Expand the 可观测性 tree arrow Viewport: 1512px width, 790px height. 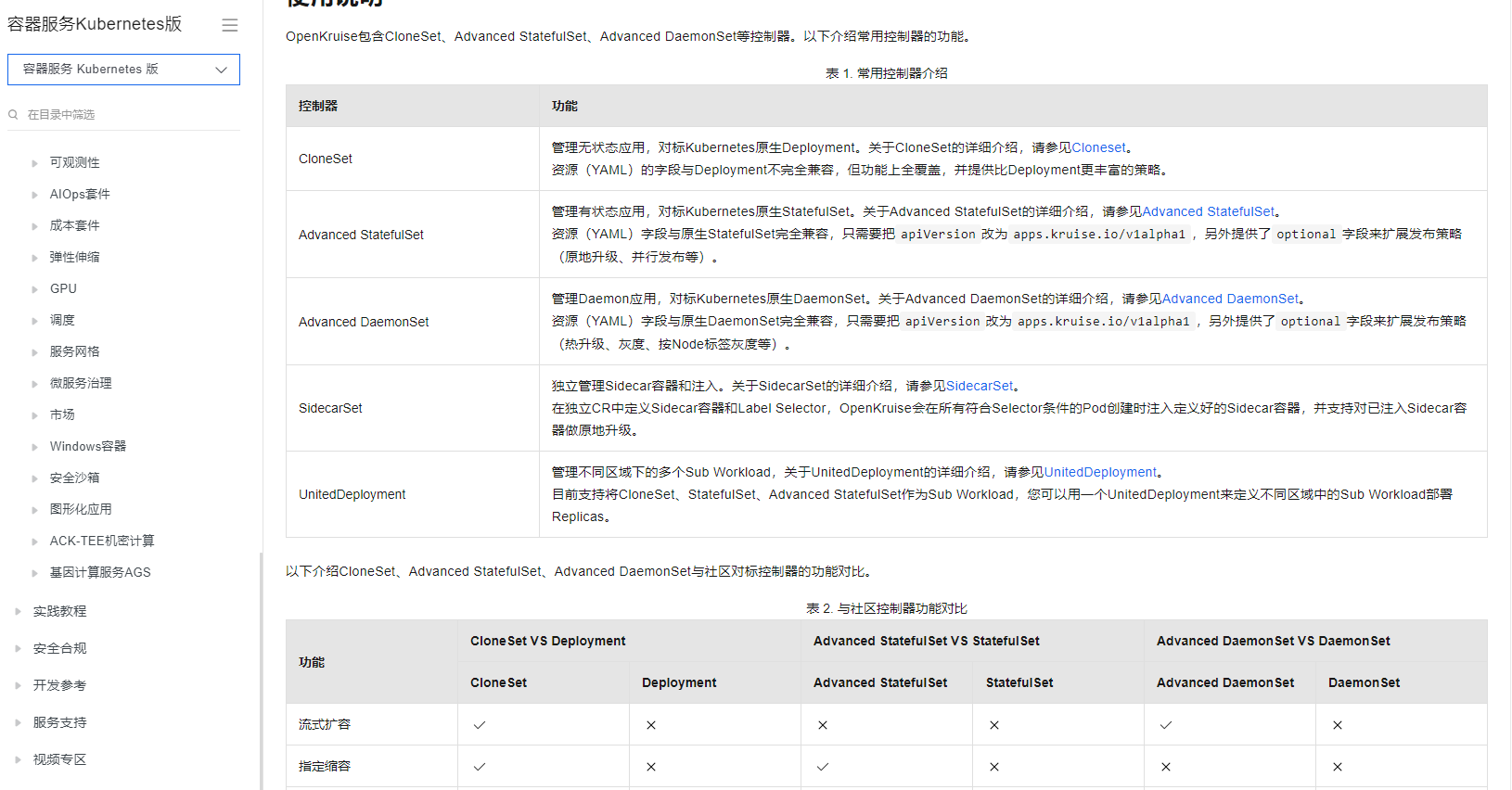[34, 163]
